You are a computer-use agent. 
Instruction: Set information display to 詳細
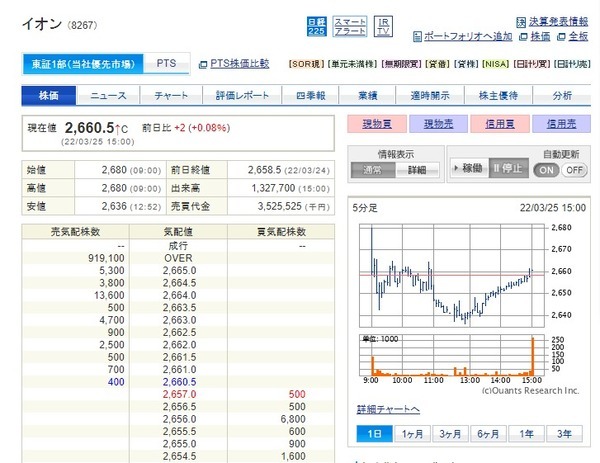[417, 170]
